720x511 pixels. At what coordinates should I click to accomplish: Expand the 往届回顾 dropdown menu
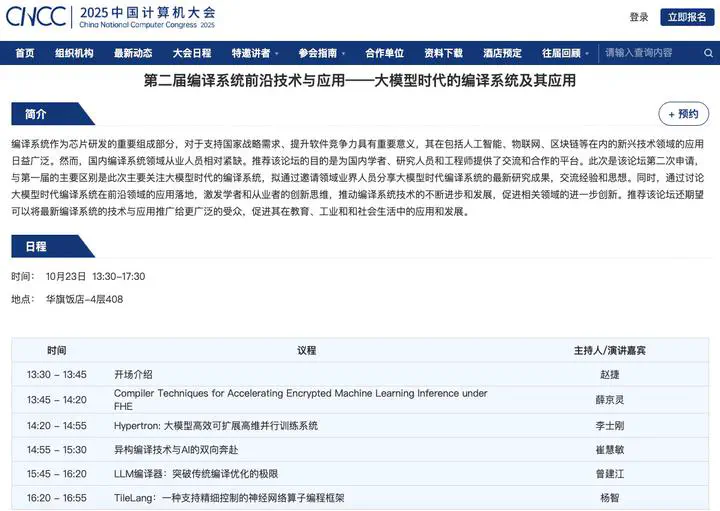click(565, 53)
